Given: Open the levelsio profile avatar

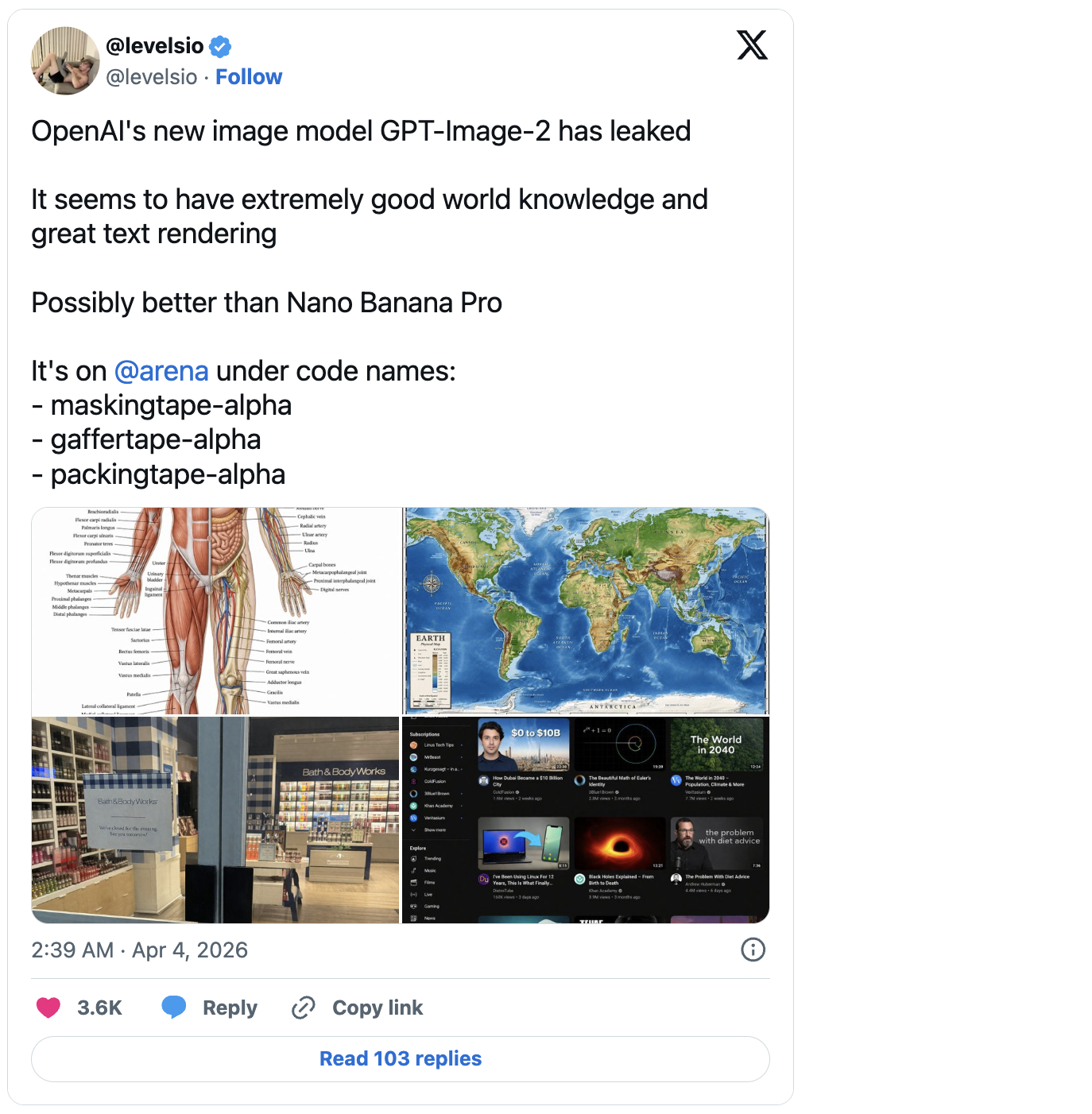Looking at the screenshot, I should [65, 60].
